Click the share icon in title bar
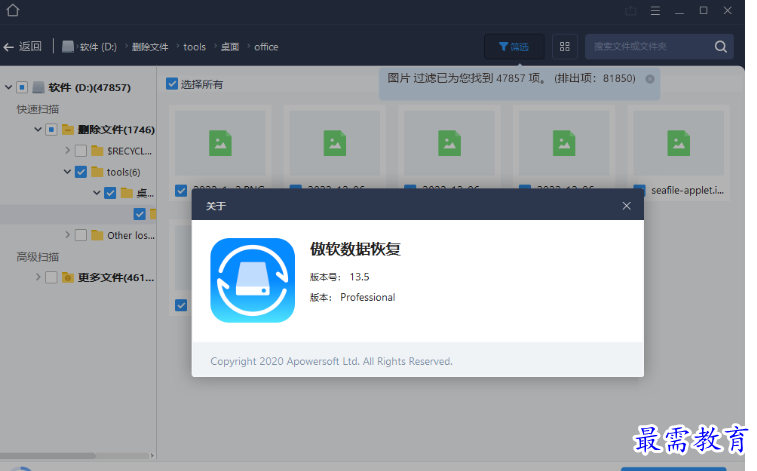757x471 pixels. click(x=631, y=11)
